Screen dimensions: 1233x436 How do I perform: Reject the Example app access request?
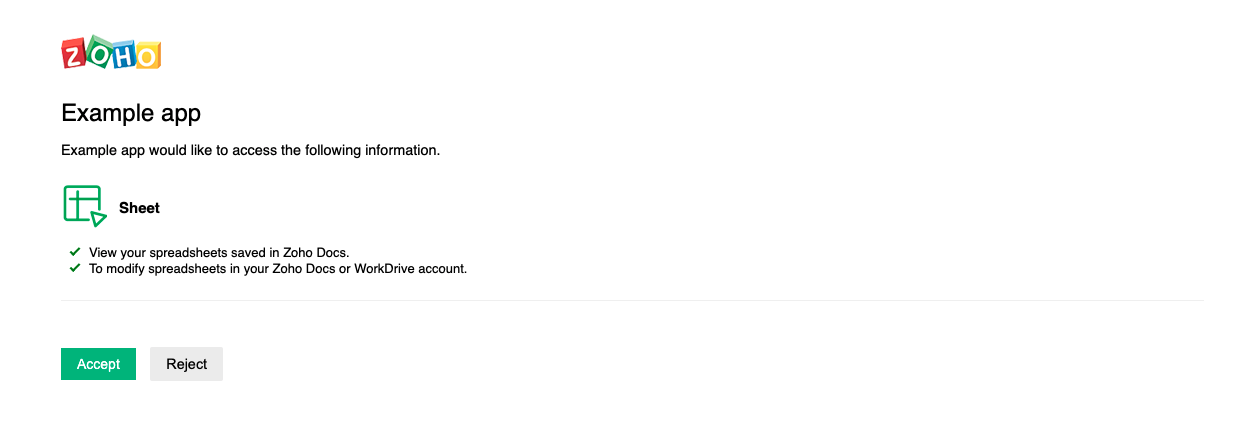pyautogui.click(x=186, y=364)
